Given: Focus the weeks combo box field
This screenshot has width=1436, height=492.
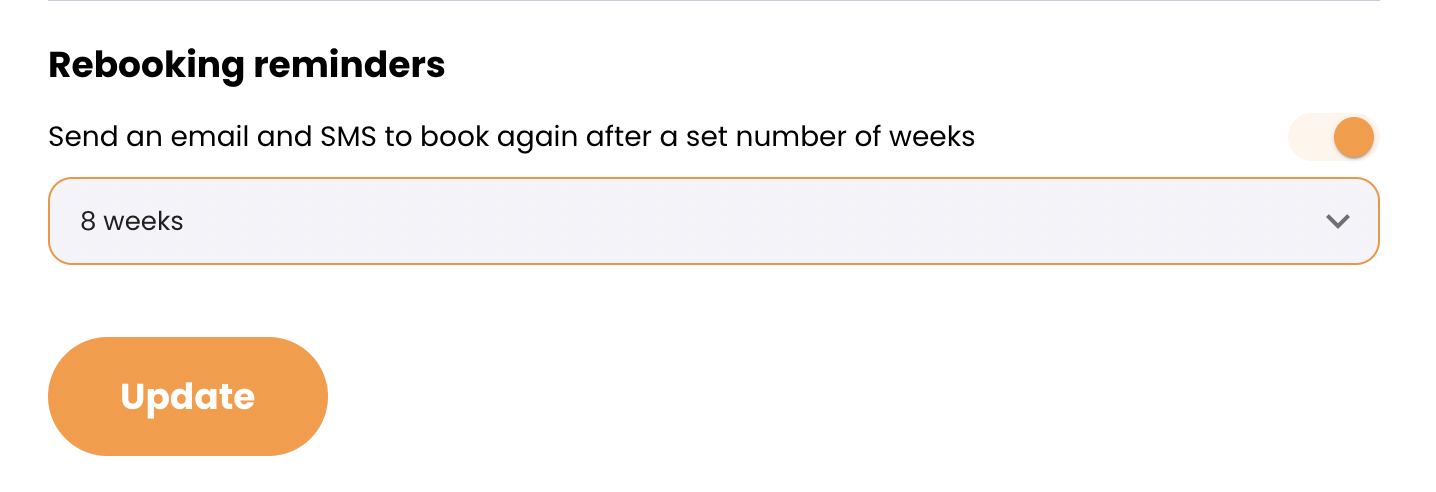Looking at the screenshot, I should tap(713, 221).
